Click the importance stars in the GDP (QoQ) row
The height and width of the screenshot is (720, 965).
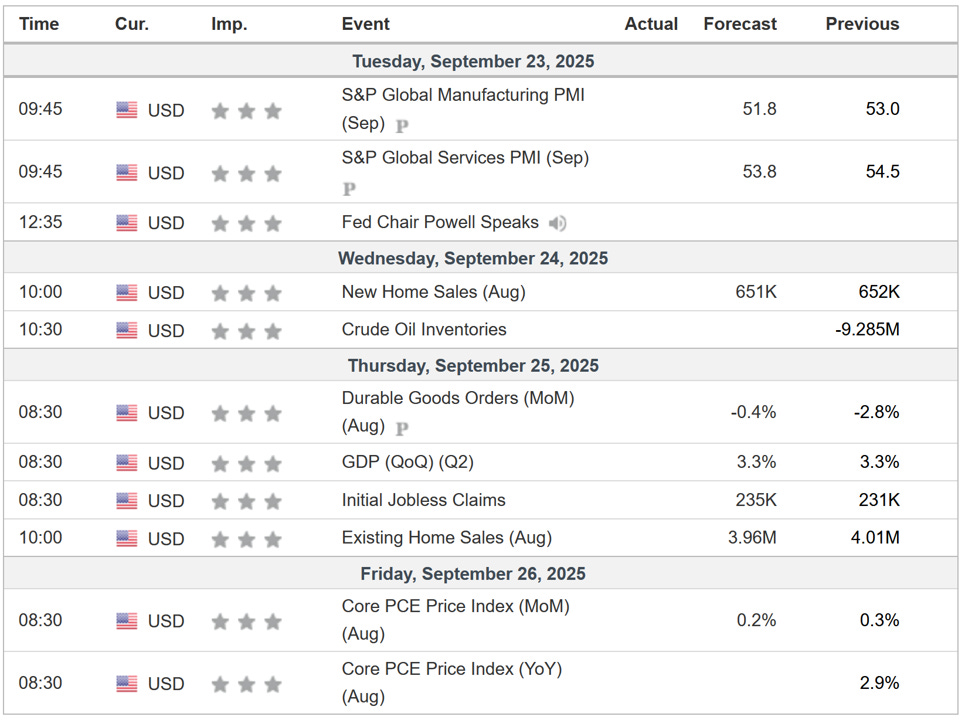(x=246, y=463)
